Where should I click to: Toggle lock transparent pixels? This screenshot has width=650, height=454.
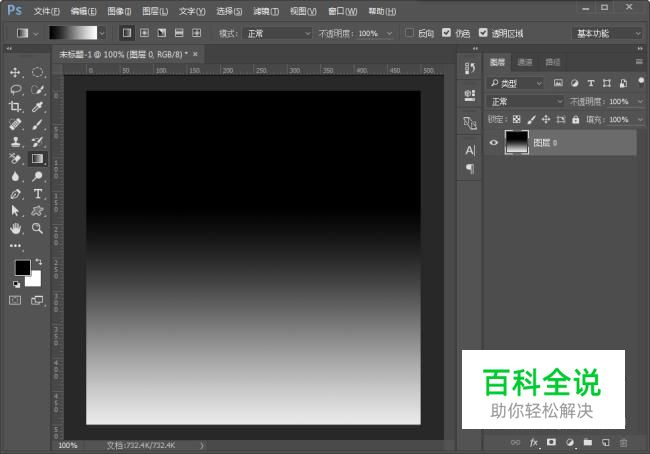pyautogui.click(x=517, y=120)
